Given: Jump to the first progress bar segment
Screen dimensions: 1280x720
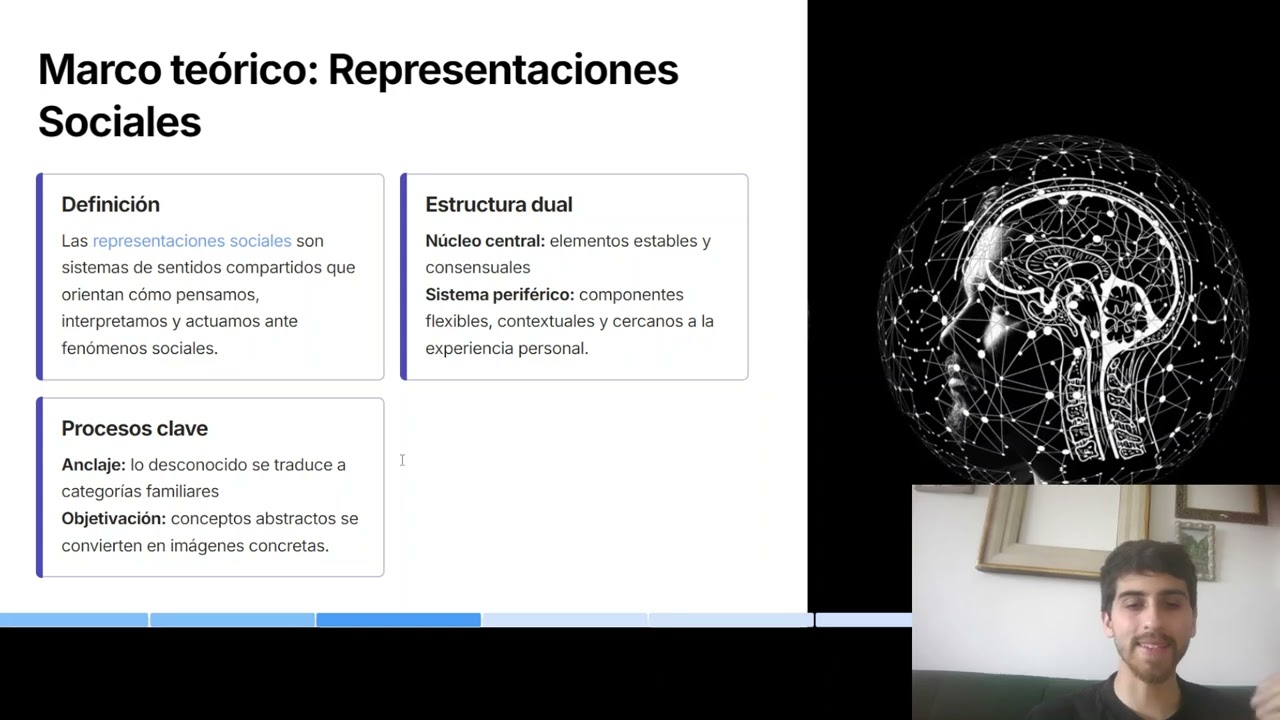Looking at the screenshot, I should tap(74, 620).
